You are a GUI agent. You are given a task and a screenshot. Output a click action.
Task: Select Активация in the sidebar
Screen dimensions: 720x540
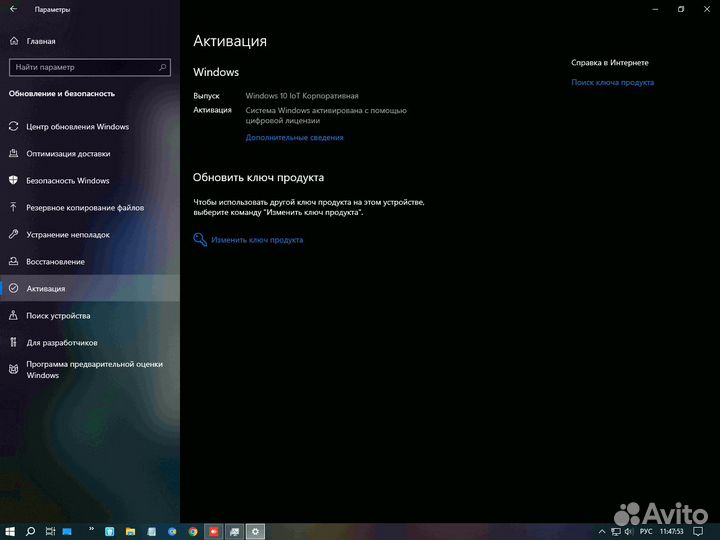coord(46,288)
